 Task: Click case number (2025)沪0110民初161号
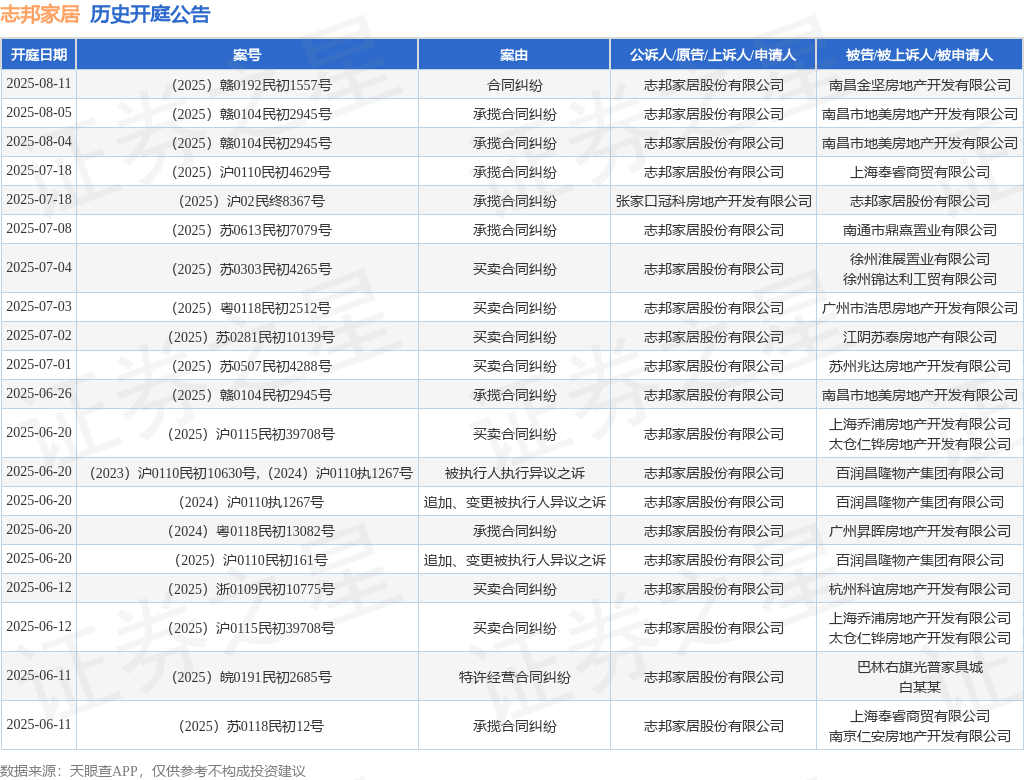pyautogui.click(x=251, y=561)
